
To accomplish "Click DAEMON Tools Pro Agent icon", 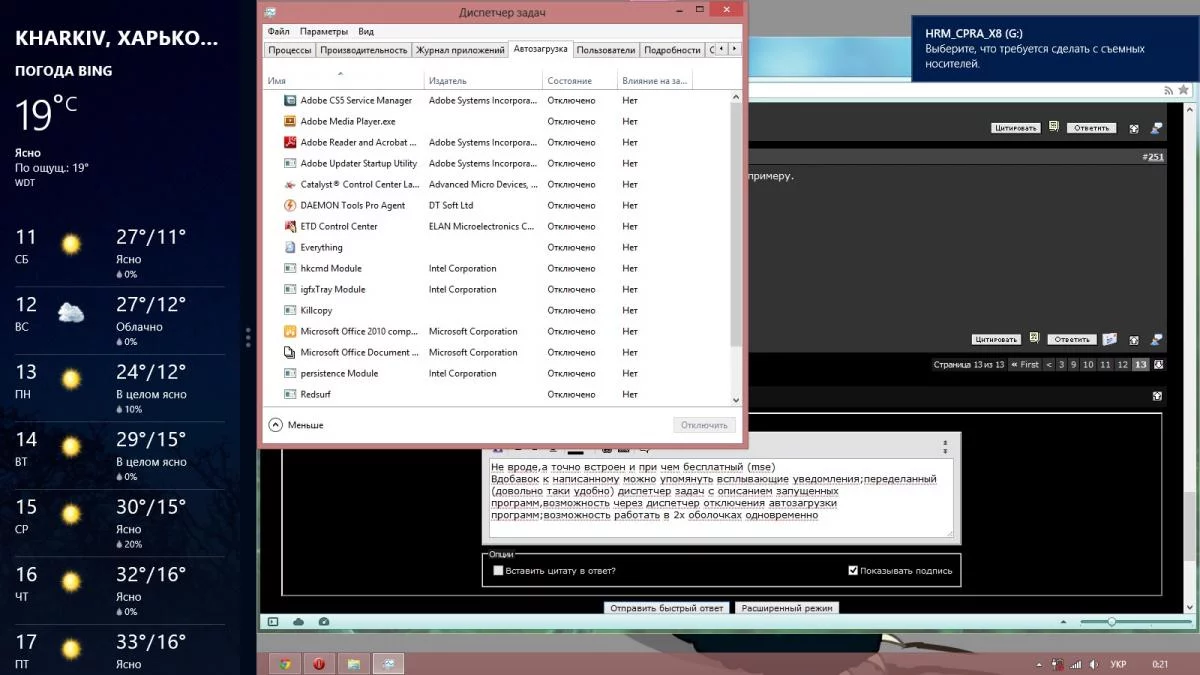I will tap(290, 205).
